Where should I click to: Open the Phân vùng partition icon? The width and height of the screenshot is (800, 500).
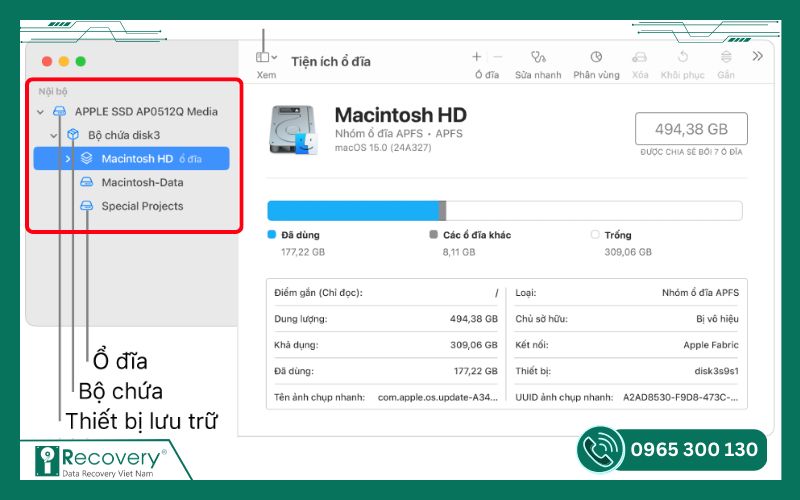[596, 57]
